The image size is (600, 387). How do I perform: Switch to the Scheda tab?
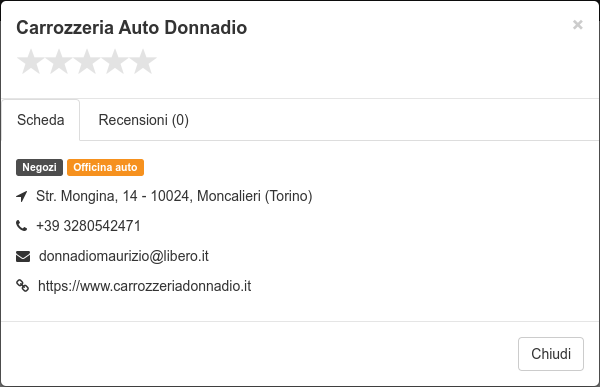tap(41, 120)
